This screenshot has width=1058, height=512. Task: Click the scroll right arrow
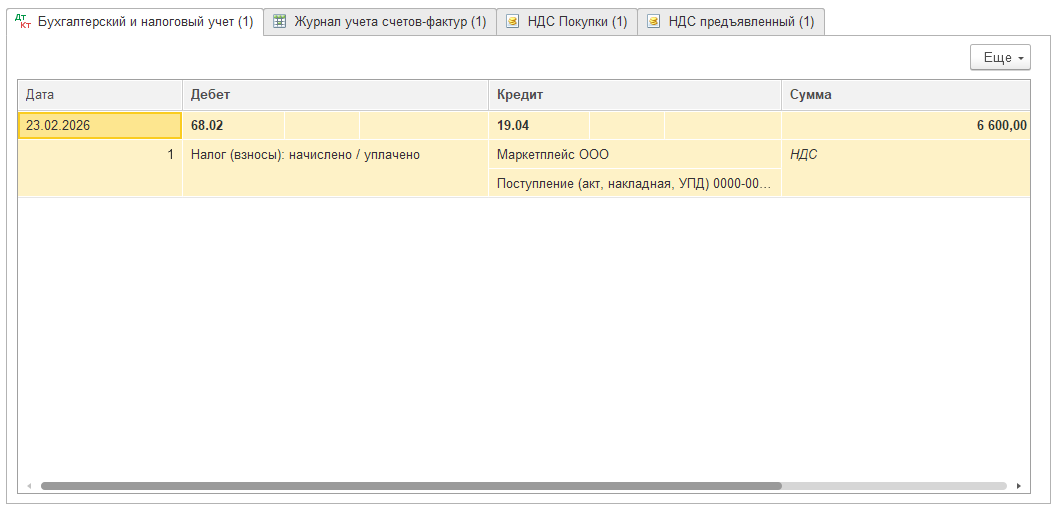click(1018, 486)
